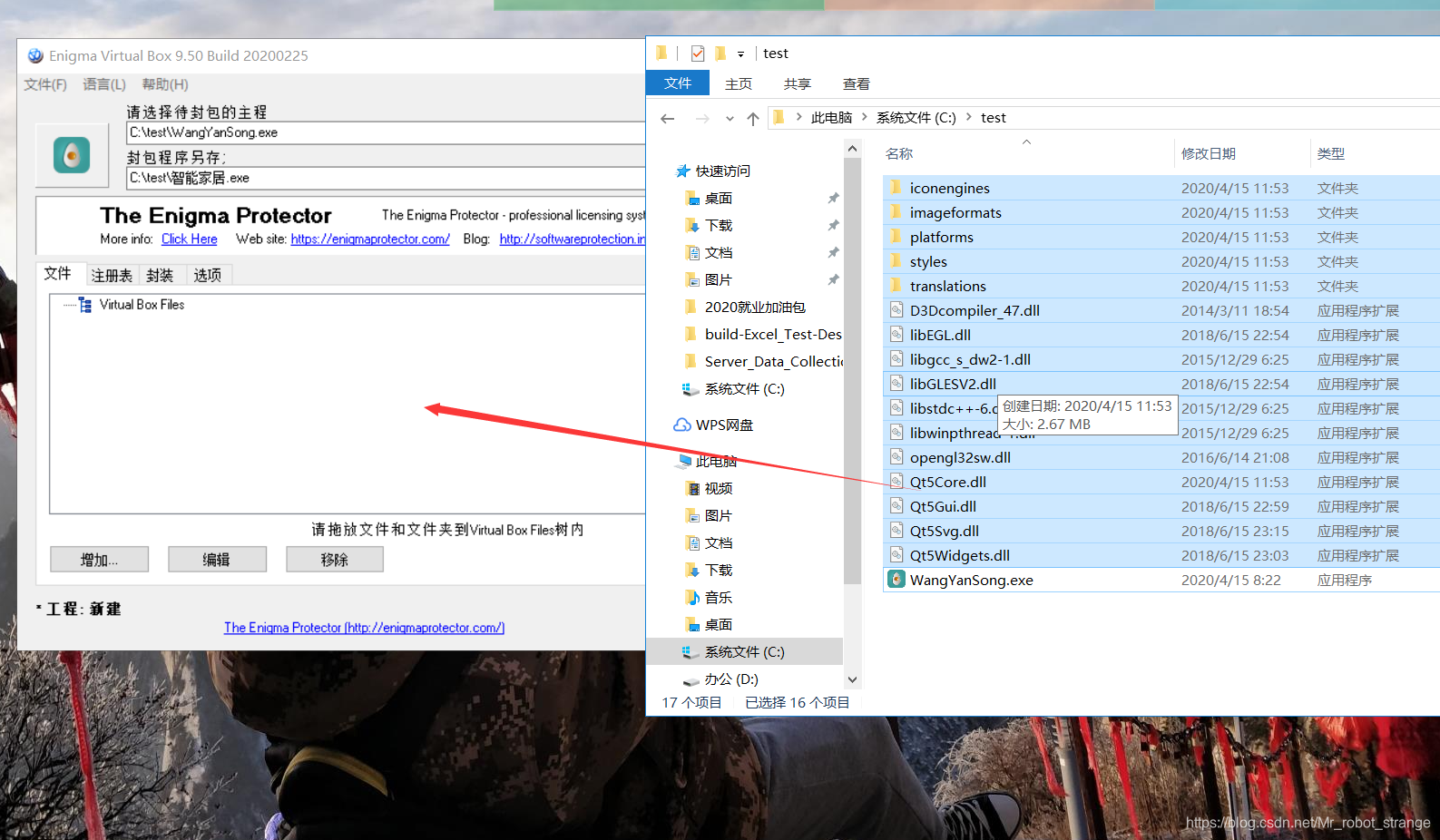Select 快速访问 in the navigation pane
This screenshot has height=840, width=1440.
coord(722,171)
